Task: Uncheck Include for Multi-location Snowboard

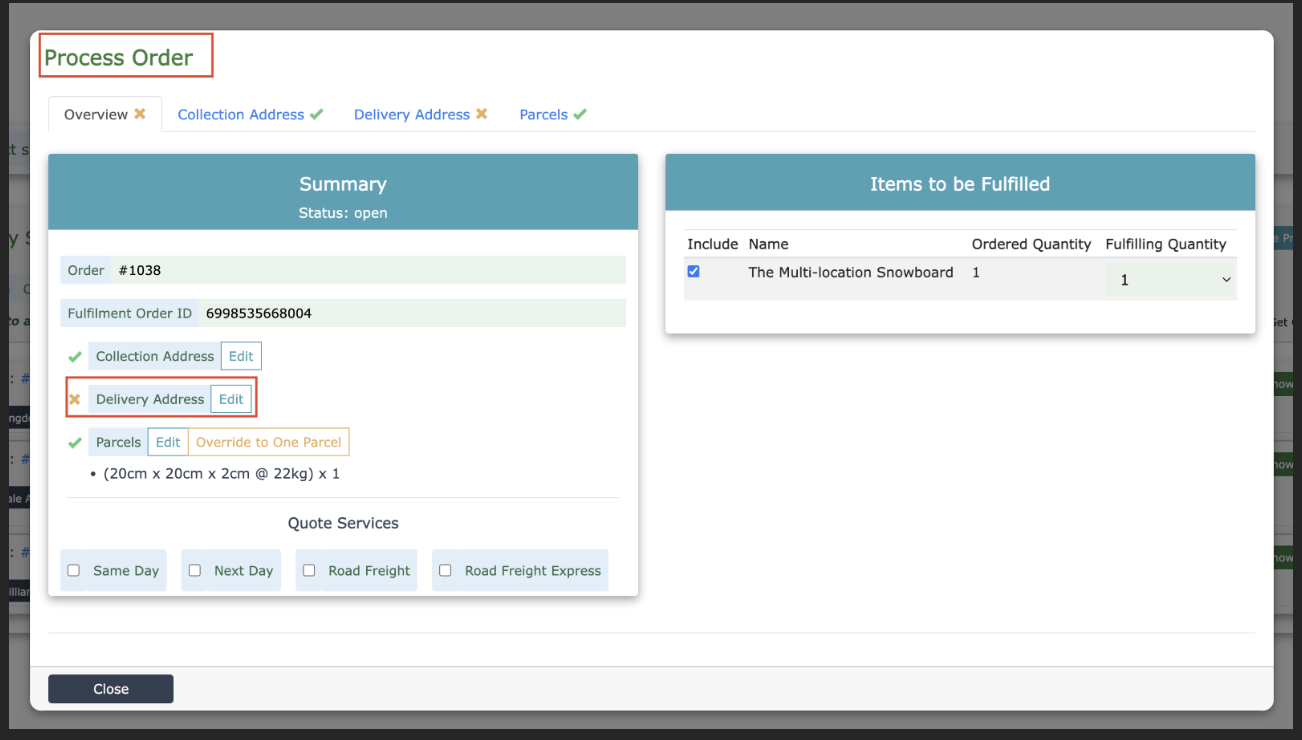Action: 694,271
